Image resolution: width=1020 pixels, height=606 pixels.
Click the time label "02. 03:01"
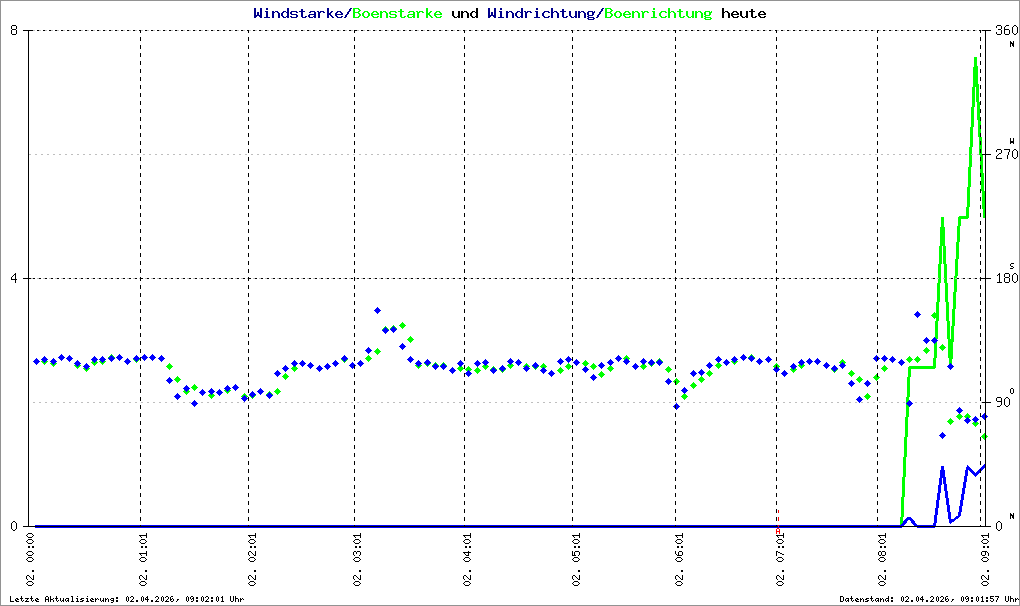pyautogui.click(x=357, y=559)
